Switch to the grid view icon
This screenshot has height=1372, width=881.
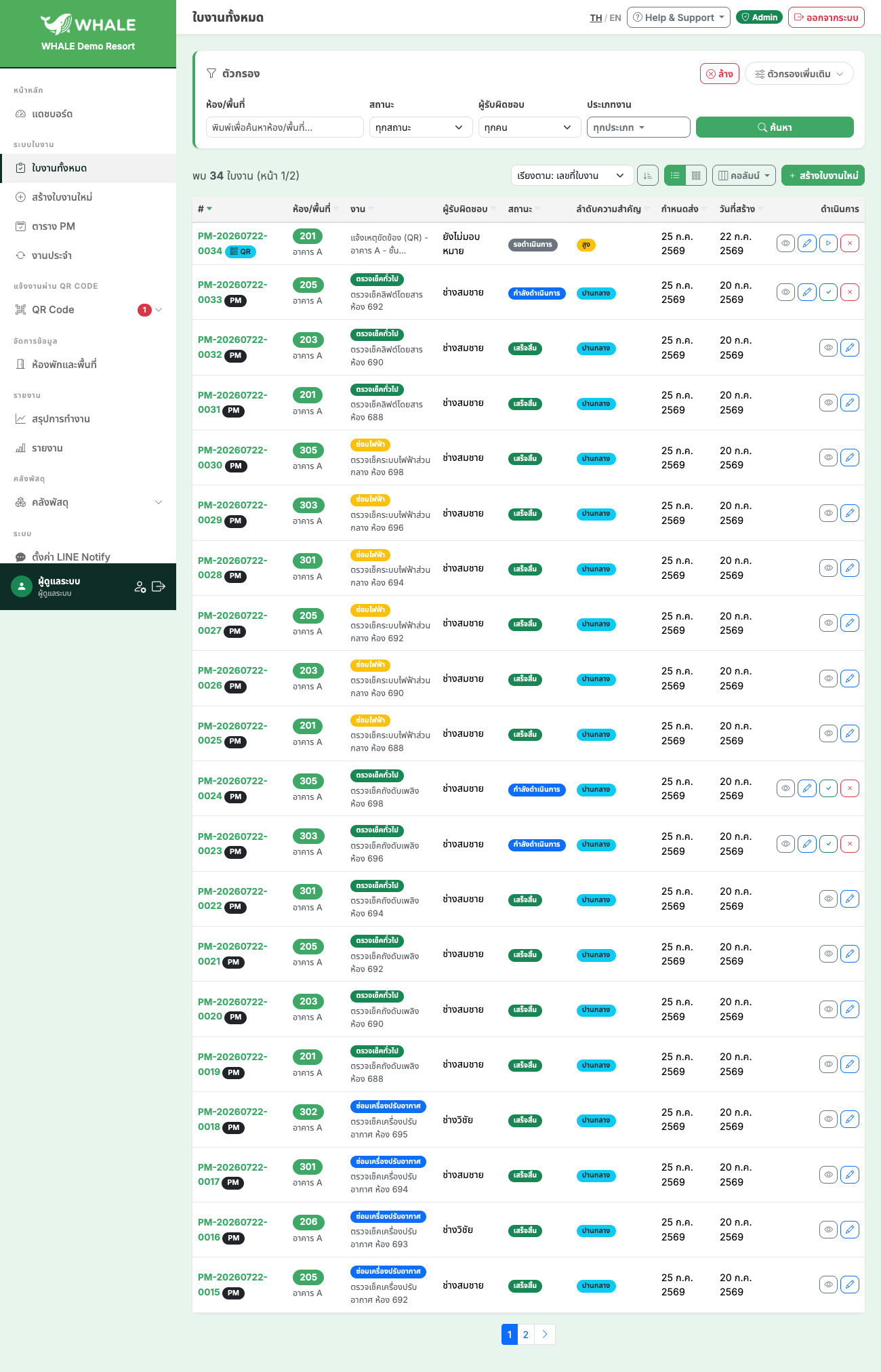(x=696, y=176)
